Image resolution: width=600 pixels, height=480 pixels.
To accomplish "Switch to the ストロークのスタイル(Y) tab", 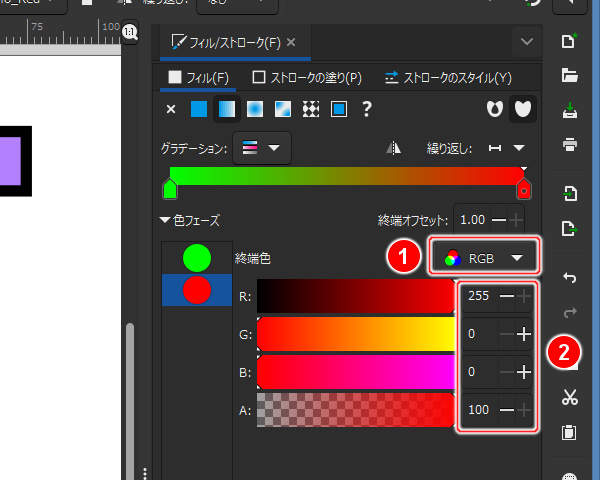I will (448, 78).
